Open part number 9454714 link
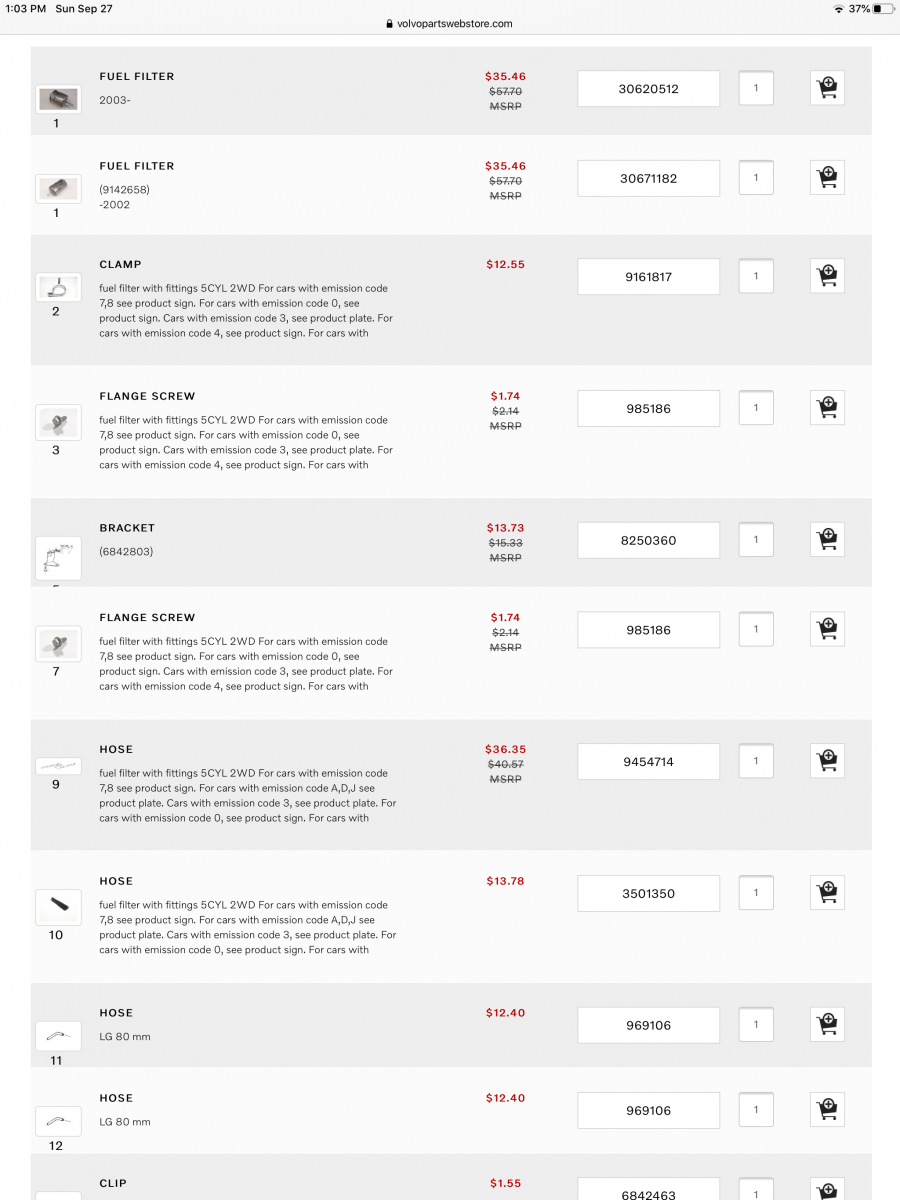 click(648, 762)
